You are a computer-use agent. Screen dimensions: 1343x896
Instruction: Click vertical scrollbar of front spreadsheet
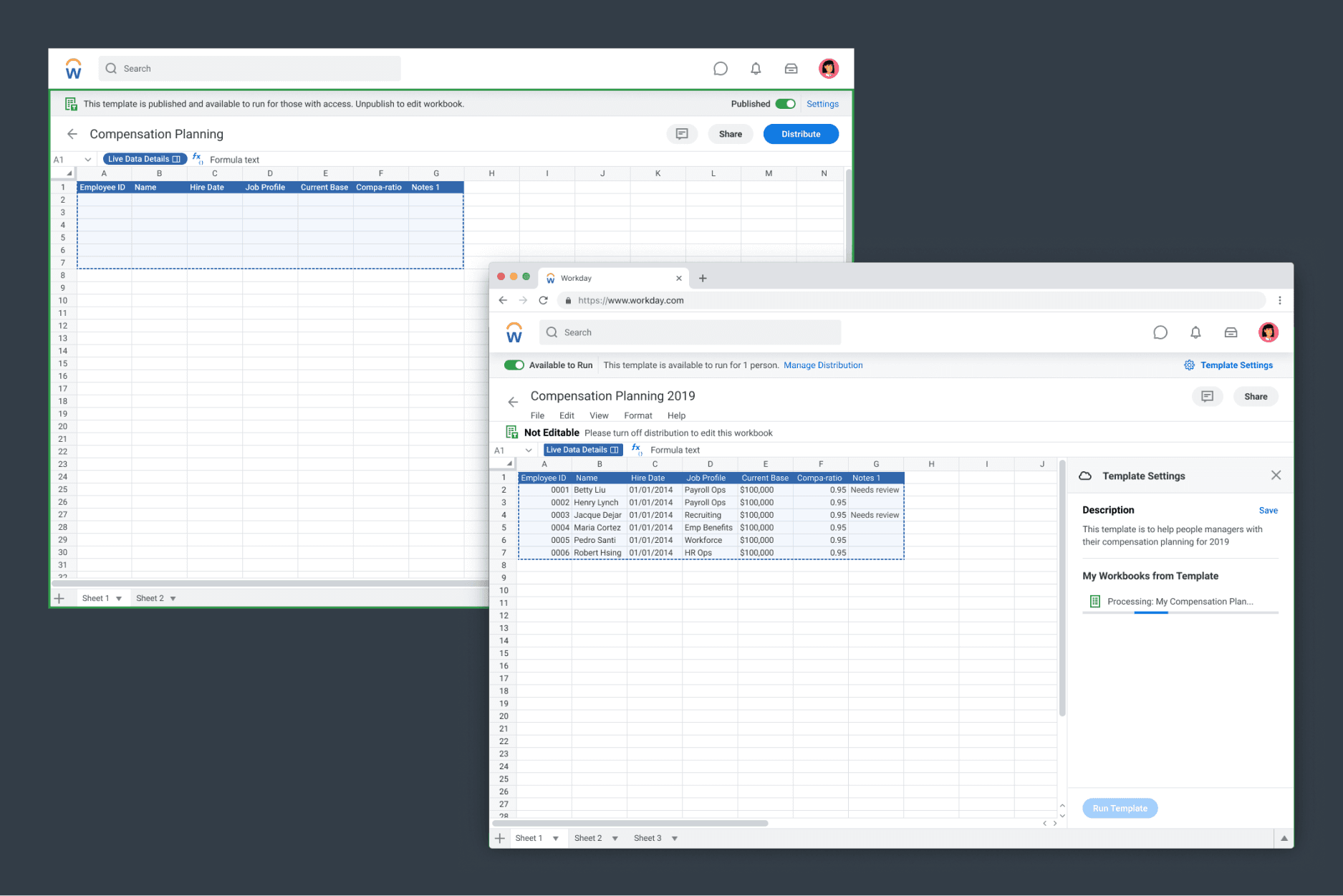1062,587
